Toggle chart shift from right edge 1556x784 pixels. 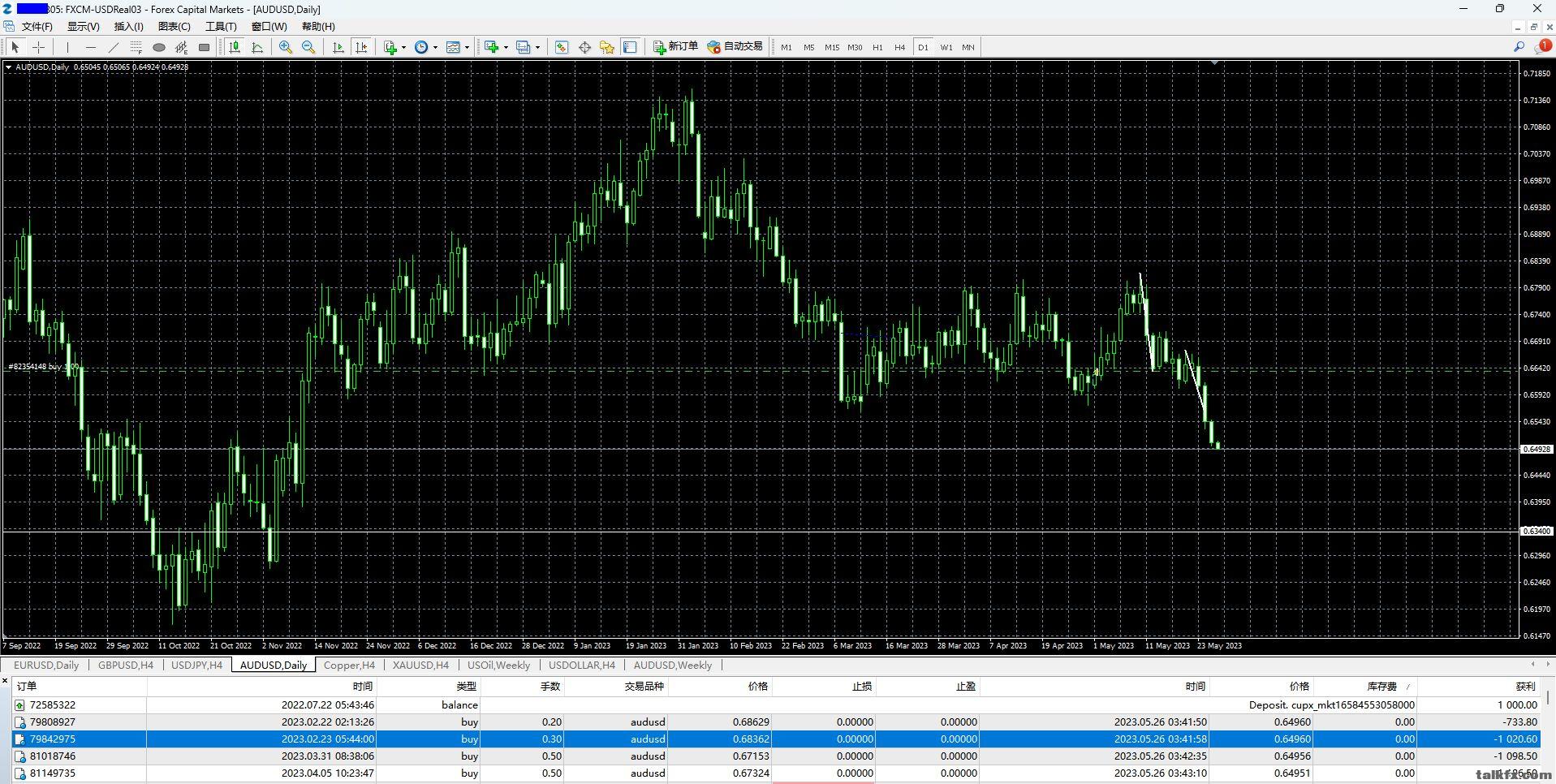(x=361, y=47)
